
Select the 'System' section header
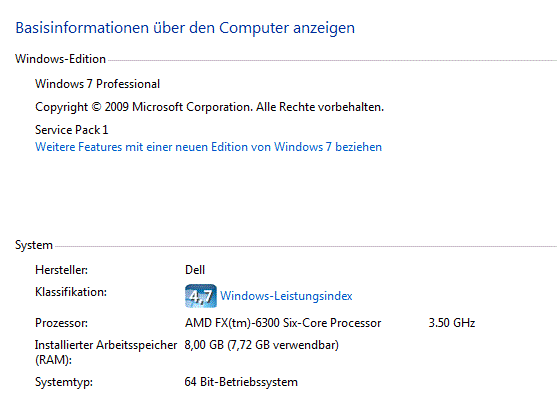[34, 245]
